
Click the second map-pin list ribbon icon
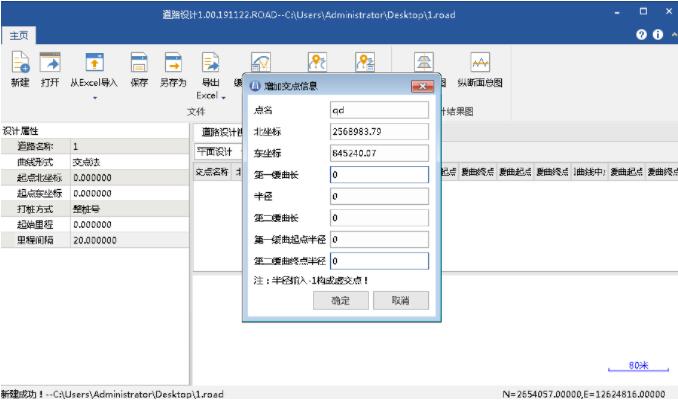click(x=365, y=62)
